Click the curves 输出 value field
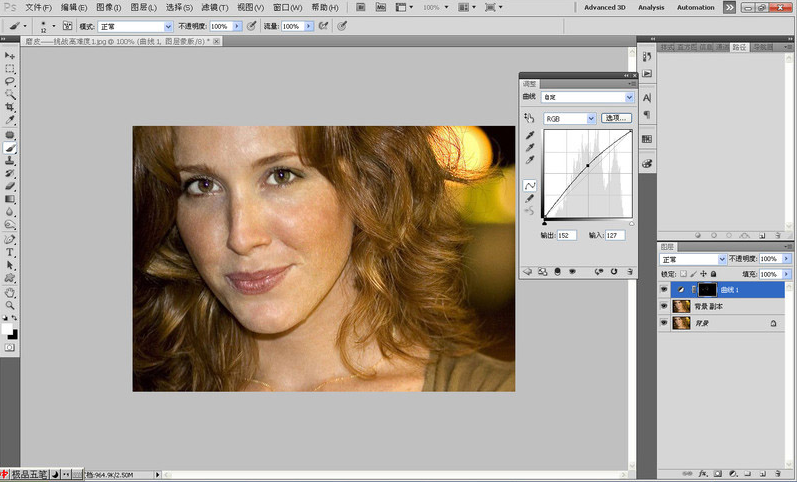 (565, 235)
